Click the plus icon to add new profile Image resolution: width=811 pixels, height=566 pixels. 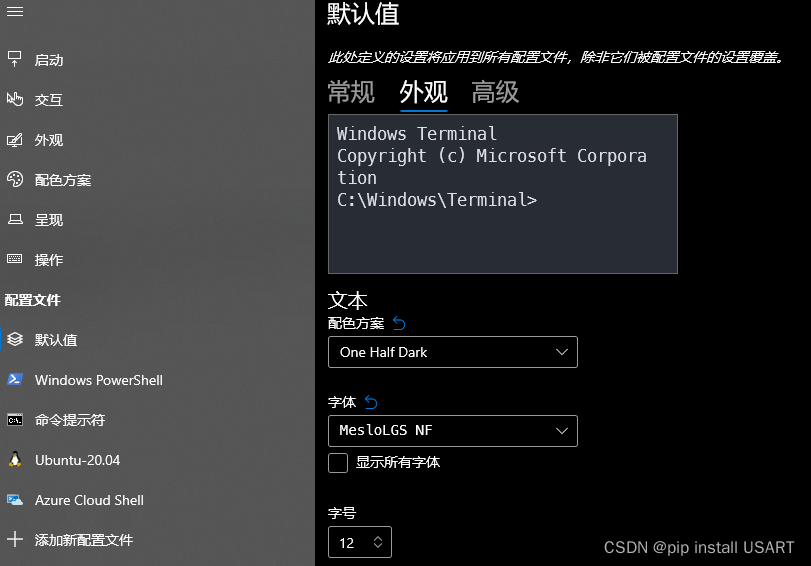[15, 540]
